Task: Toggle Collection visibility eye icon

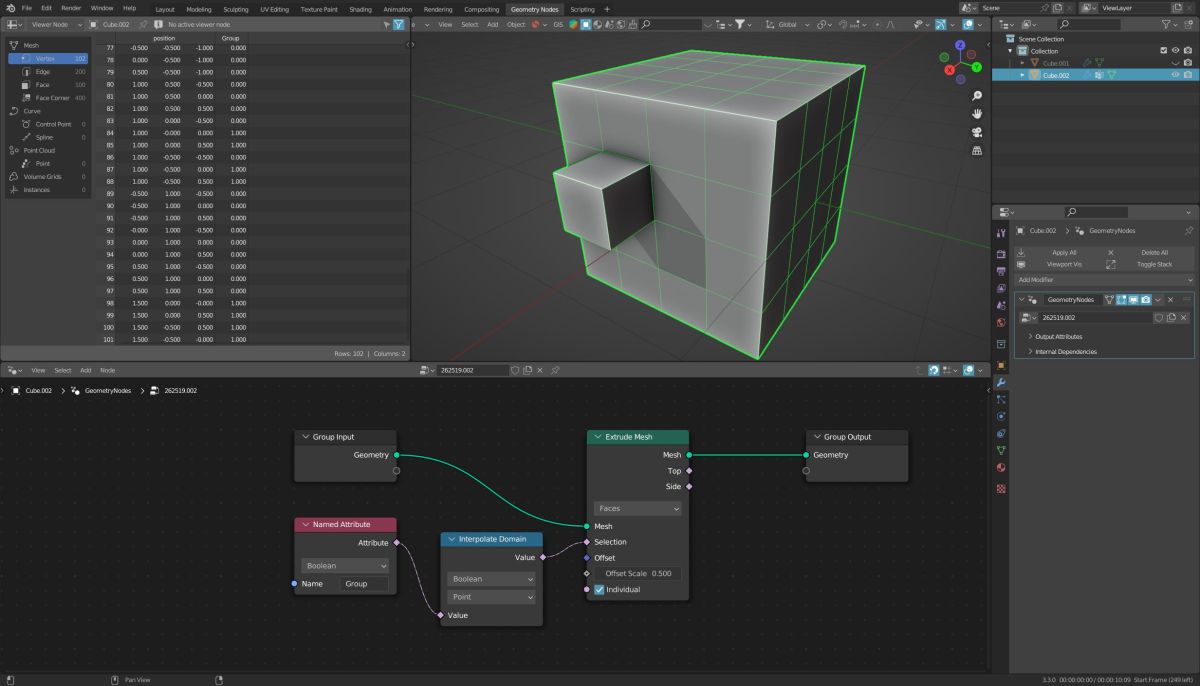Action: 1175,50
